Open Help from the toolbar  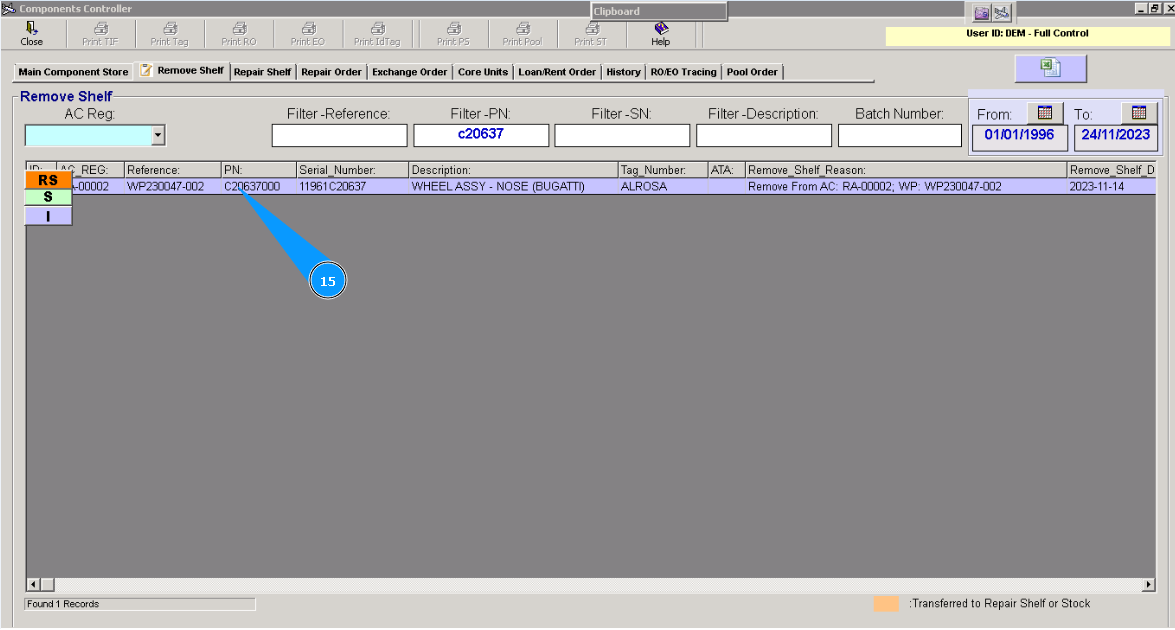point(660,34)
